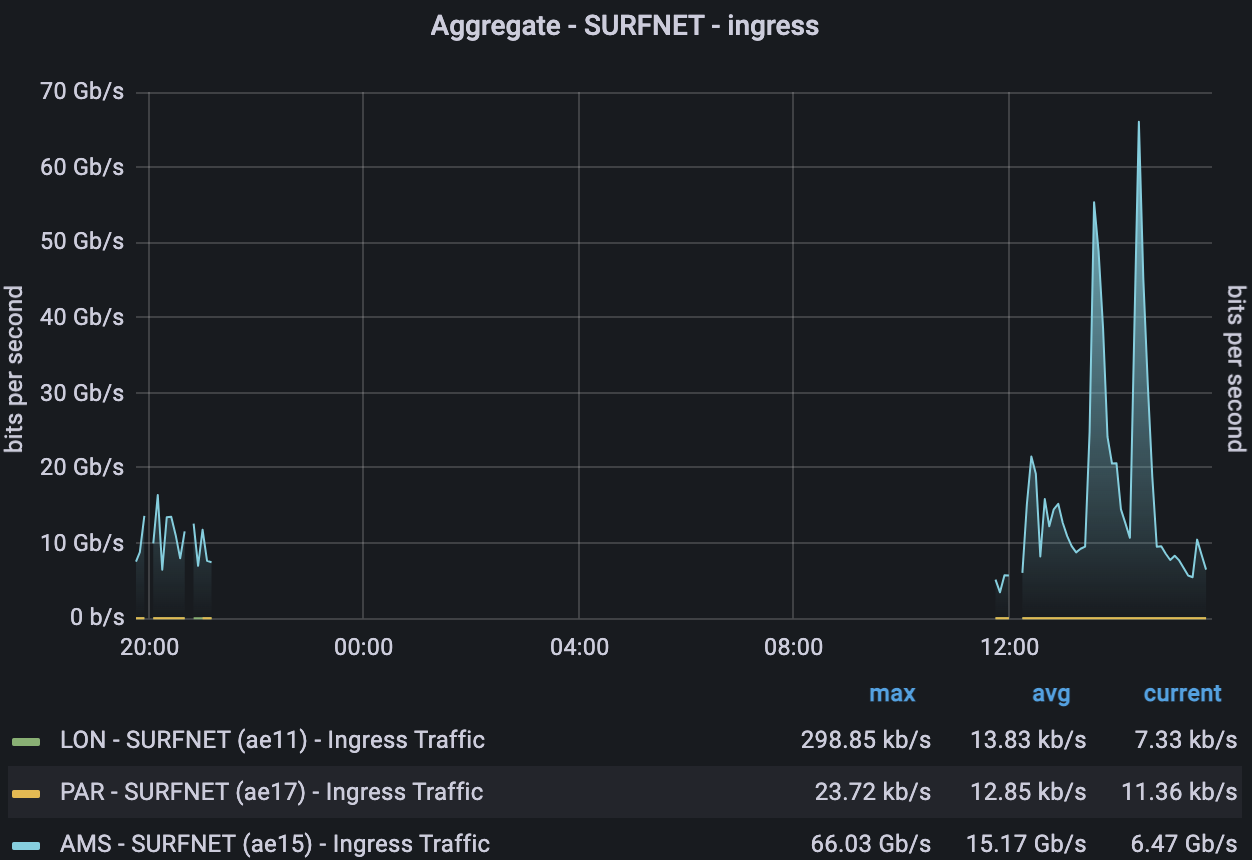Click the cyan AMS series color swatch

[26, 846]
